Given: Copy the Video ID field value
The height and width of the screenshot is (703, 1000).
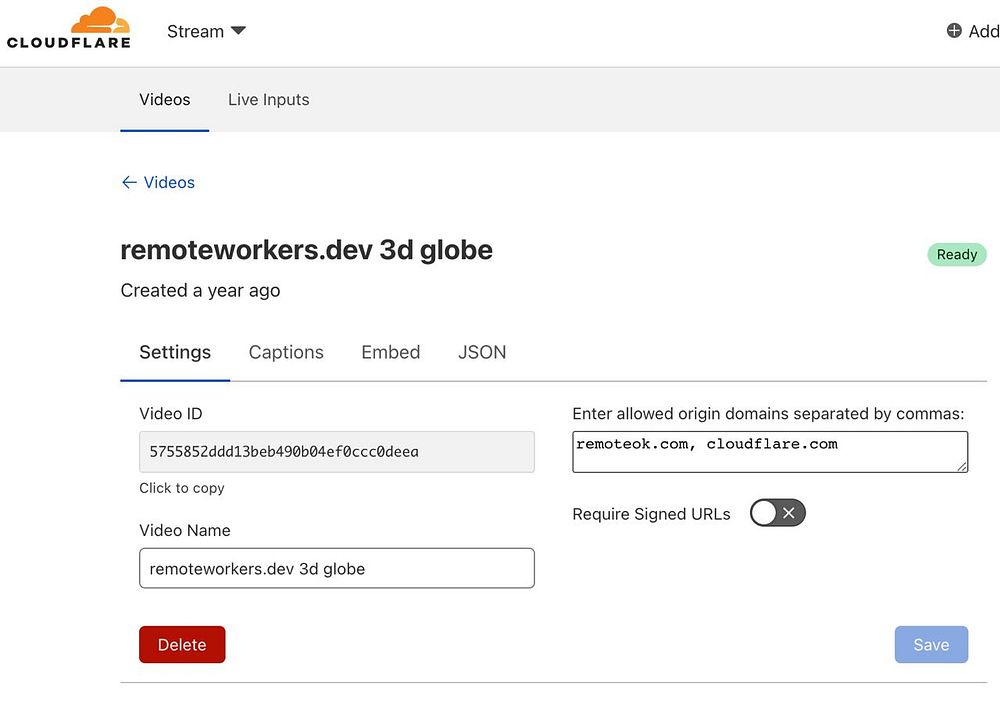Looking at the screenshot, I should pos(337,452).
